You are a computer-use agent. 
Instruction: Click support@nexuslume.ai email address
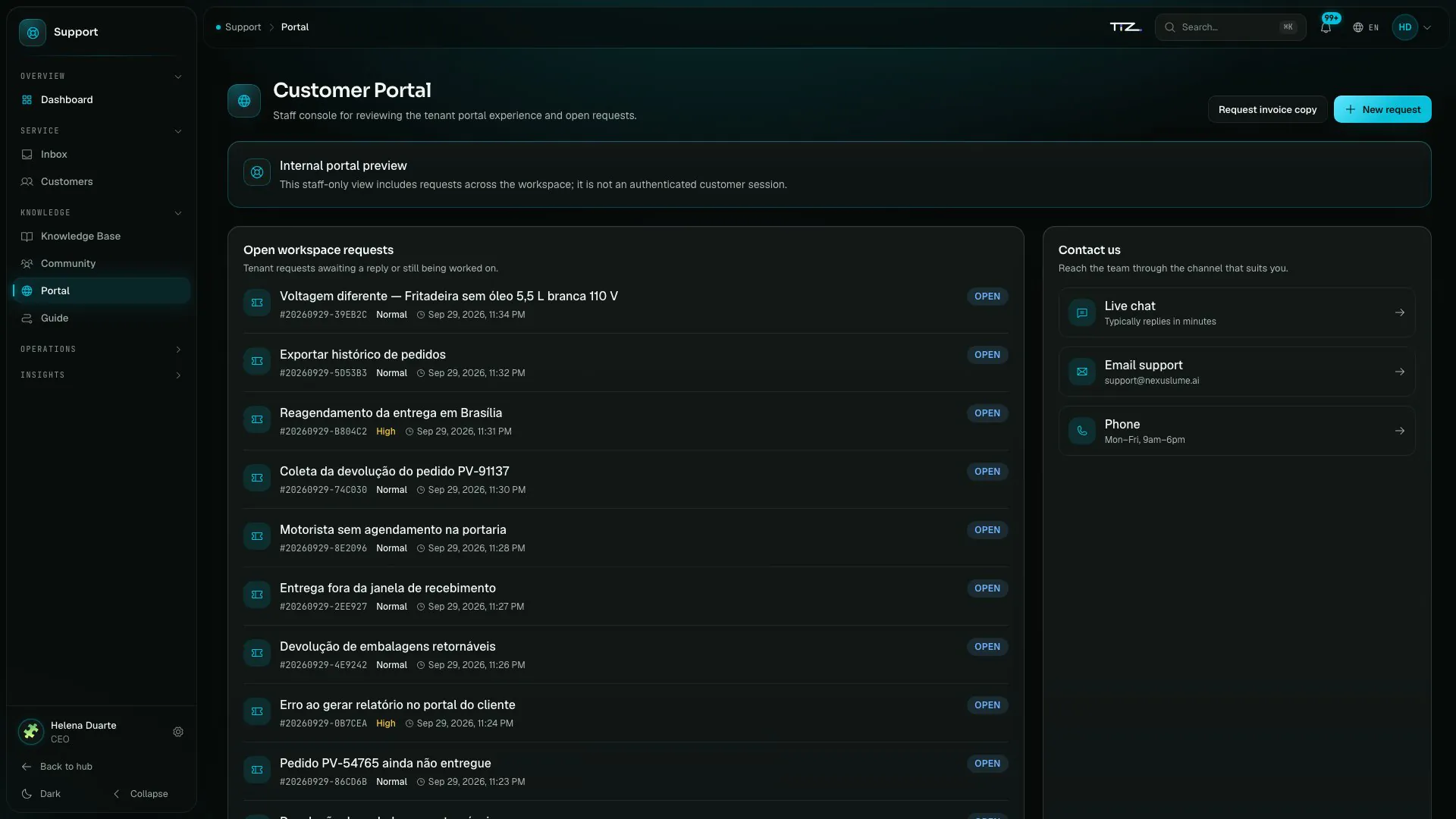(1151, 381)
